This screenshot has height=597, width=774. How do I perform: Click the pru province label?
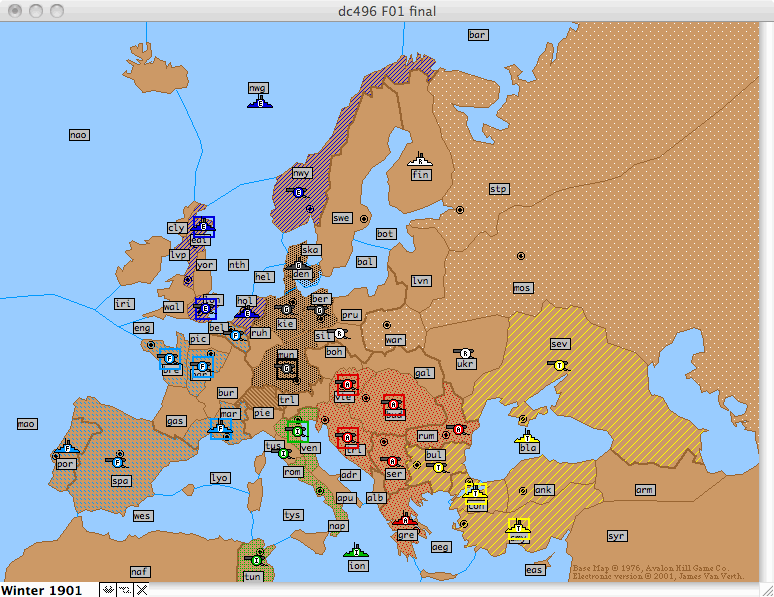(350, 315)
